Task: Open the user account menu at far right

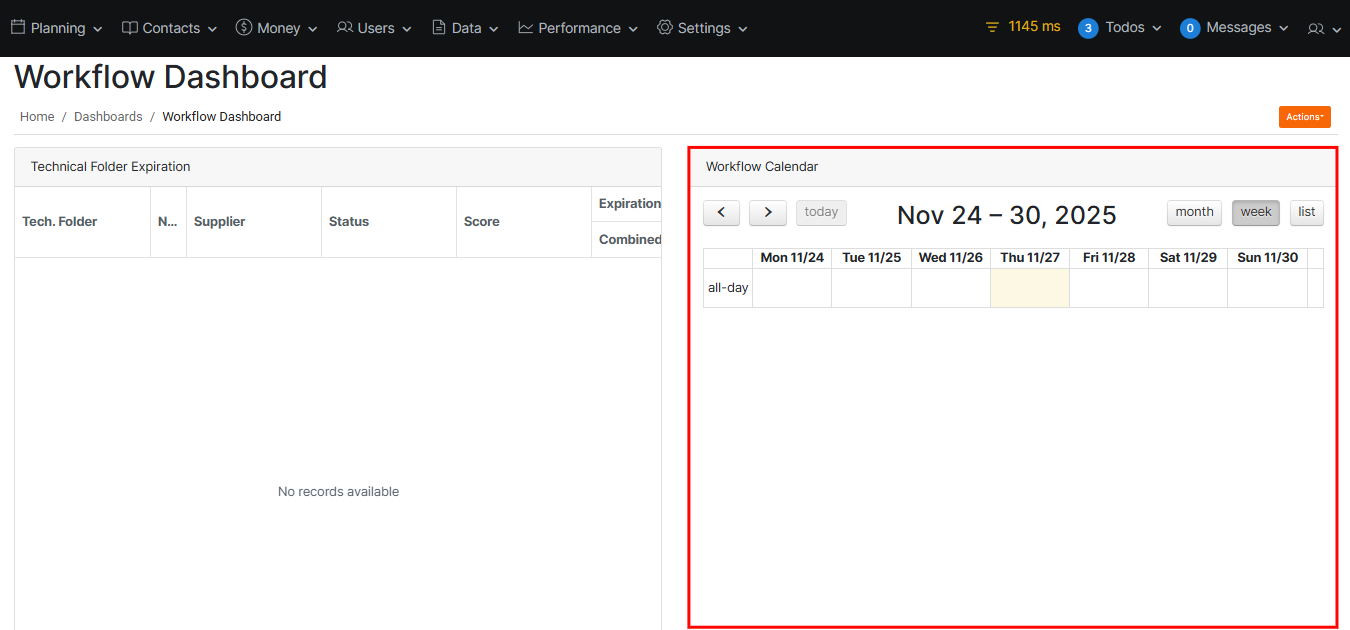Action: pos(1324,29)
